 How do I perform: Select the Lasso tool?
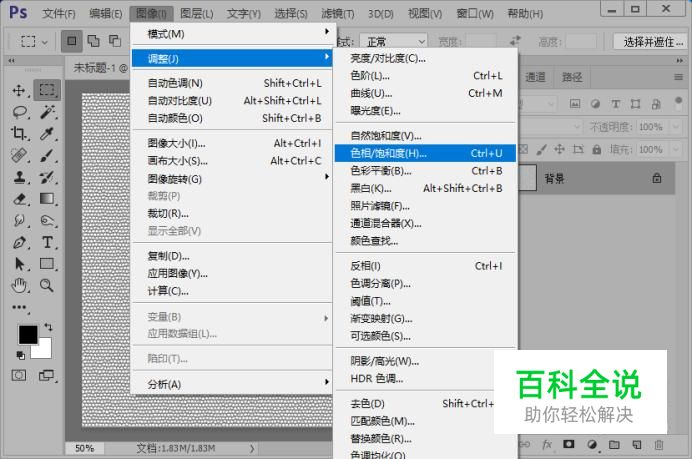pyautogui.click(x=19, y=112)
